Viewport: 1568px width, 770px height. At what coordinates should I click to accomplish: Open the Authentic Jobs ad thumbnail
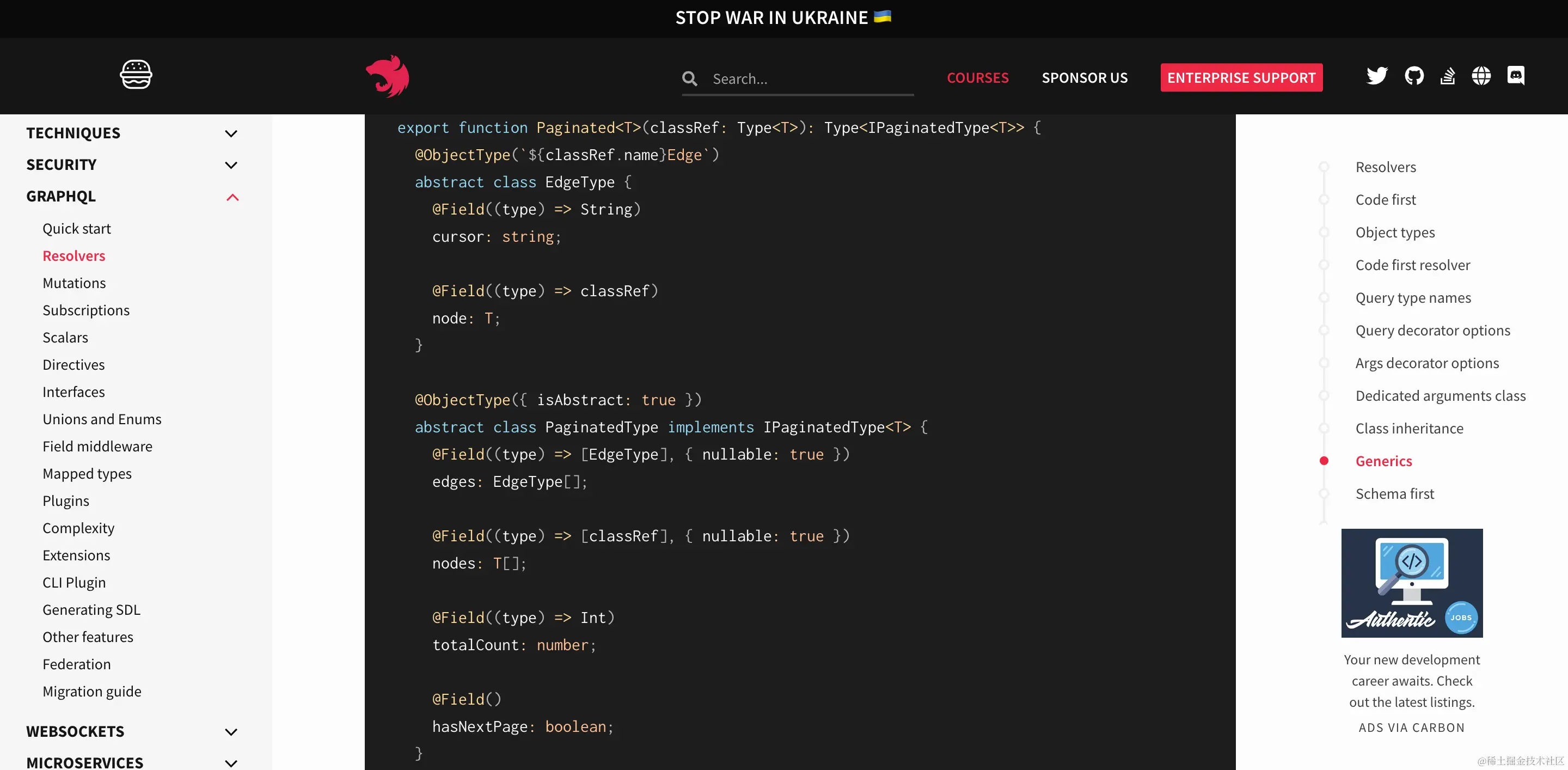[1412, 583]
